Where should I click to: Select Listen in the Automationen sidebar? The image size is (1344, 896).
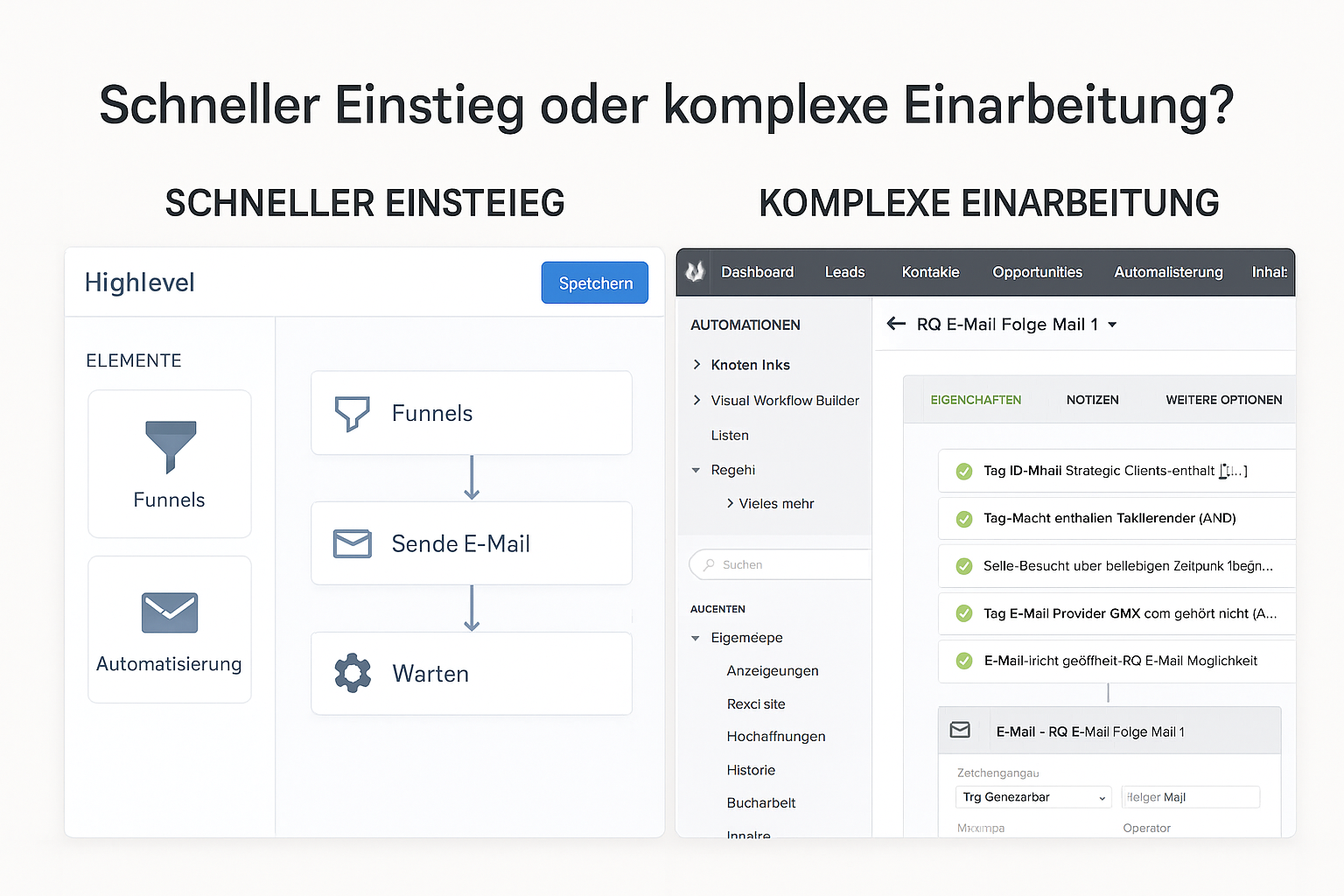[x=730, y=435]
